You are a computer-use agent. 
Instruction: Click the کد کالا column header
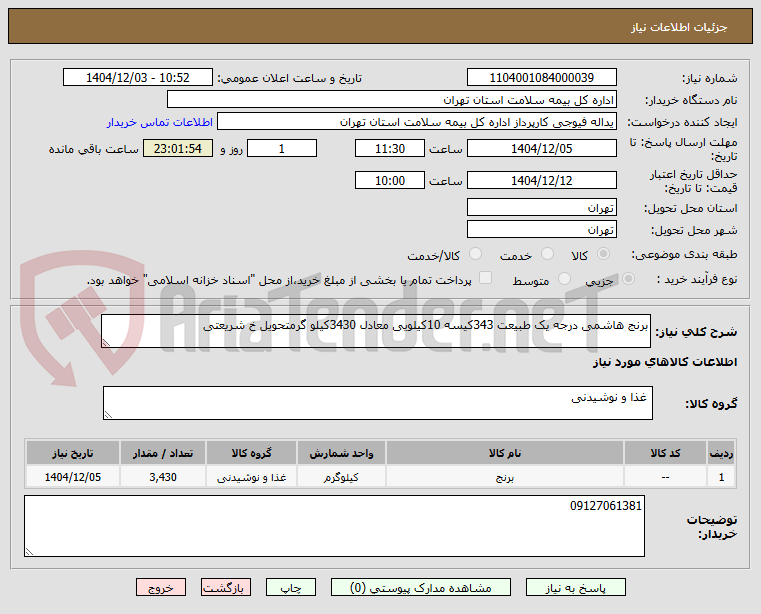[x=665, y=453]
